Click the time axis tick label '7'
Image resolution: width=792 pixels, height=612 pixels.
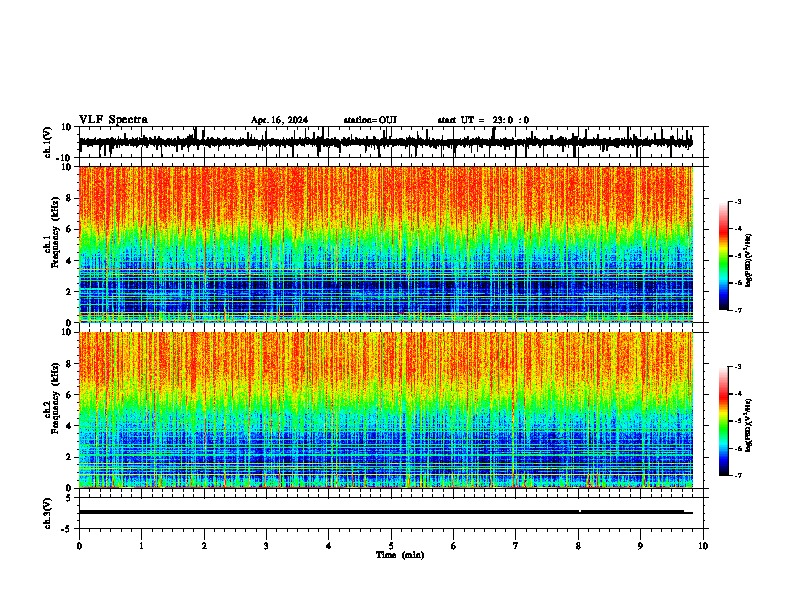(516, 546)
